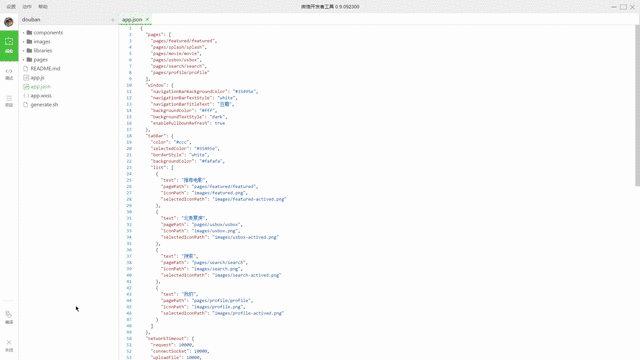Switch to the Debug code-brackets icon
The width and height of the screenshot is (640, 360).
point(9,74)
